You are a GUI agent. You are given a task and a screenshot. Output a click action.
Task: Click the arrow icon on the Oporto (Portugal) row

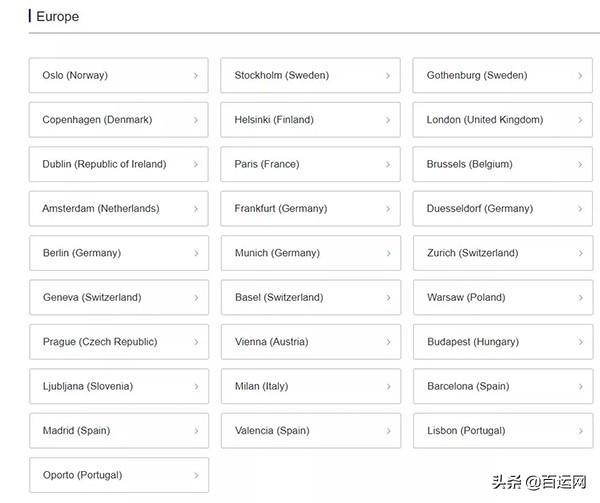tap(196, 476)
